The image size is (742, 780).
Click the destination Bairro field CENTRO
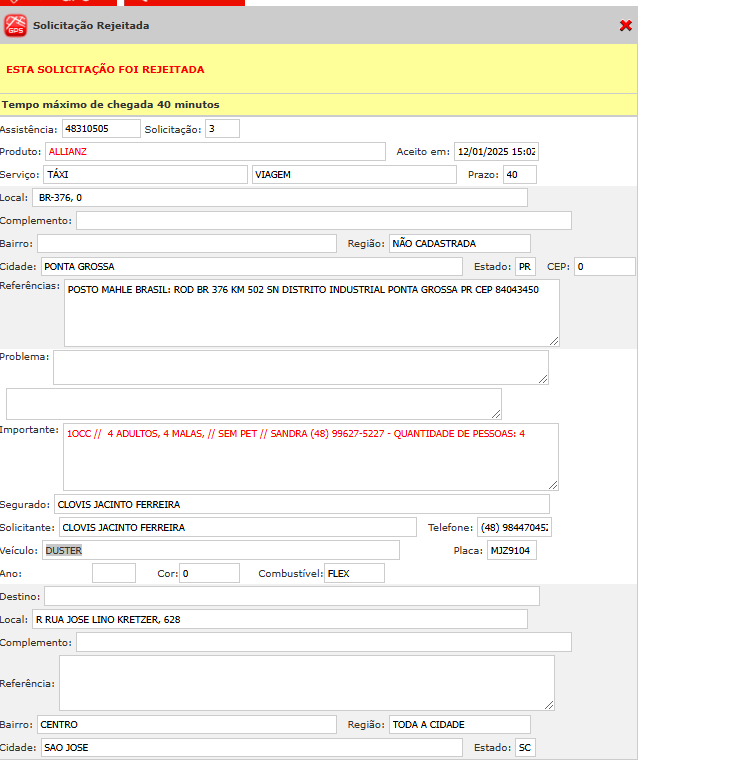[x=187, y=724]
